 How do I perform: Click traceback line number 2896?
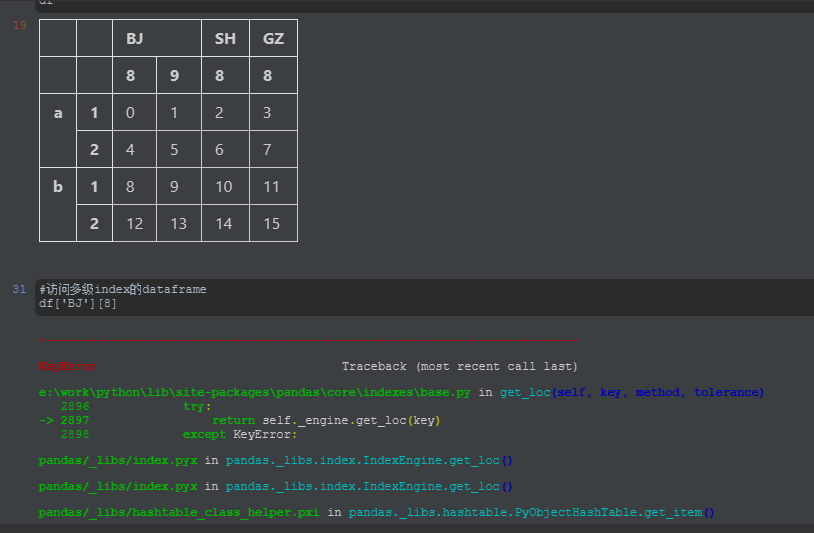(x=75, y=406)
